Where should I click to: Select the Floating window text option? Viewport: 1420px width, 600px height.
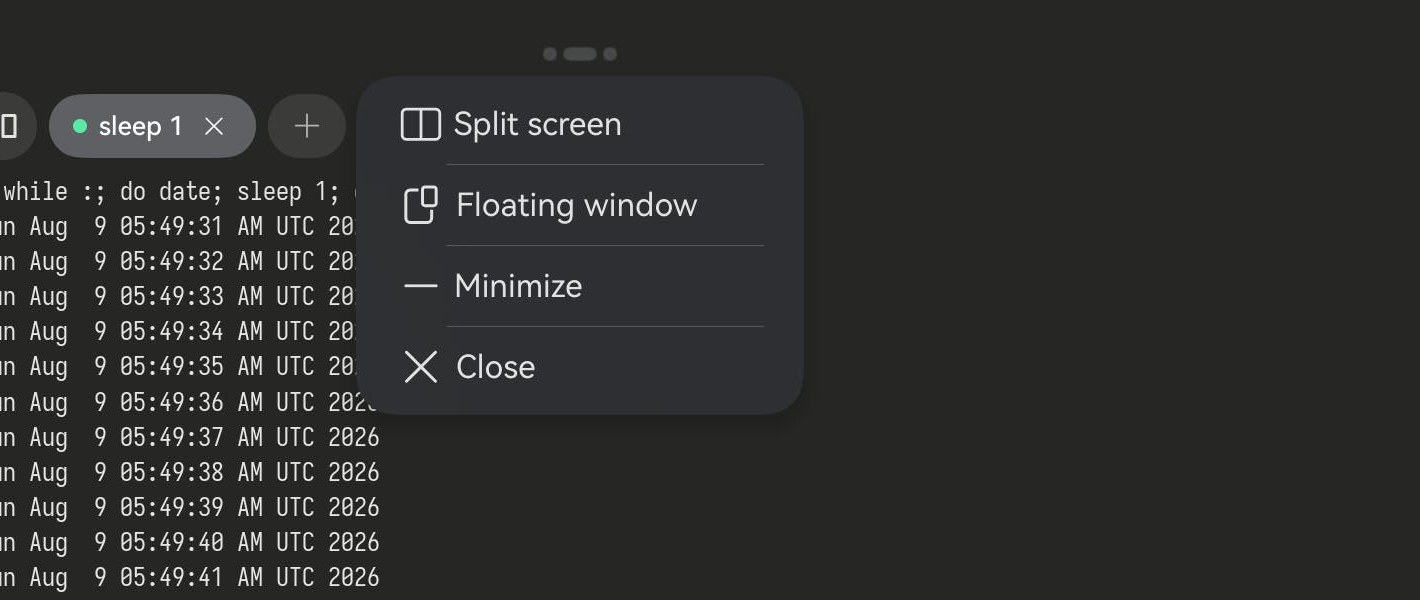(x=577, y=205)
